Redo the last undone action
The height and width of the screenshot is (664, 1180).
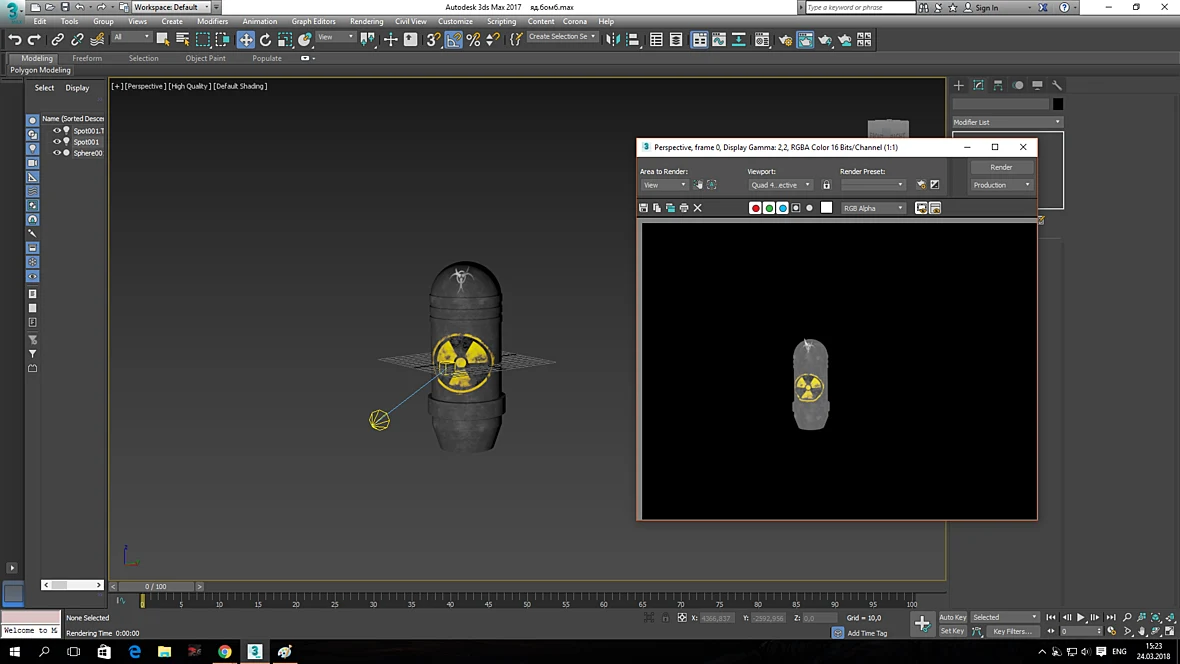coord(34,39)
